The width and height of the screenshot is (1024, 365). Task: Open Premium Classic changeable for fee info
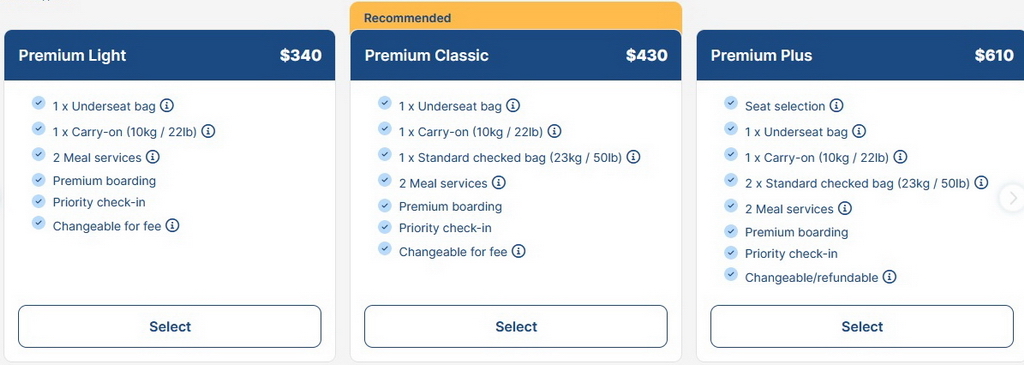(x=519, y=251)
